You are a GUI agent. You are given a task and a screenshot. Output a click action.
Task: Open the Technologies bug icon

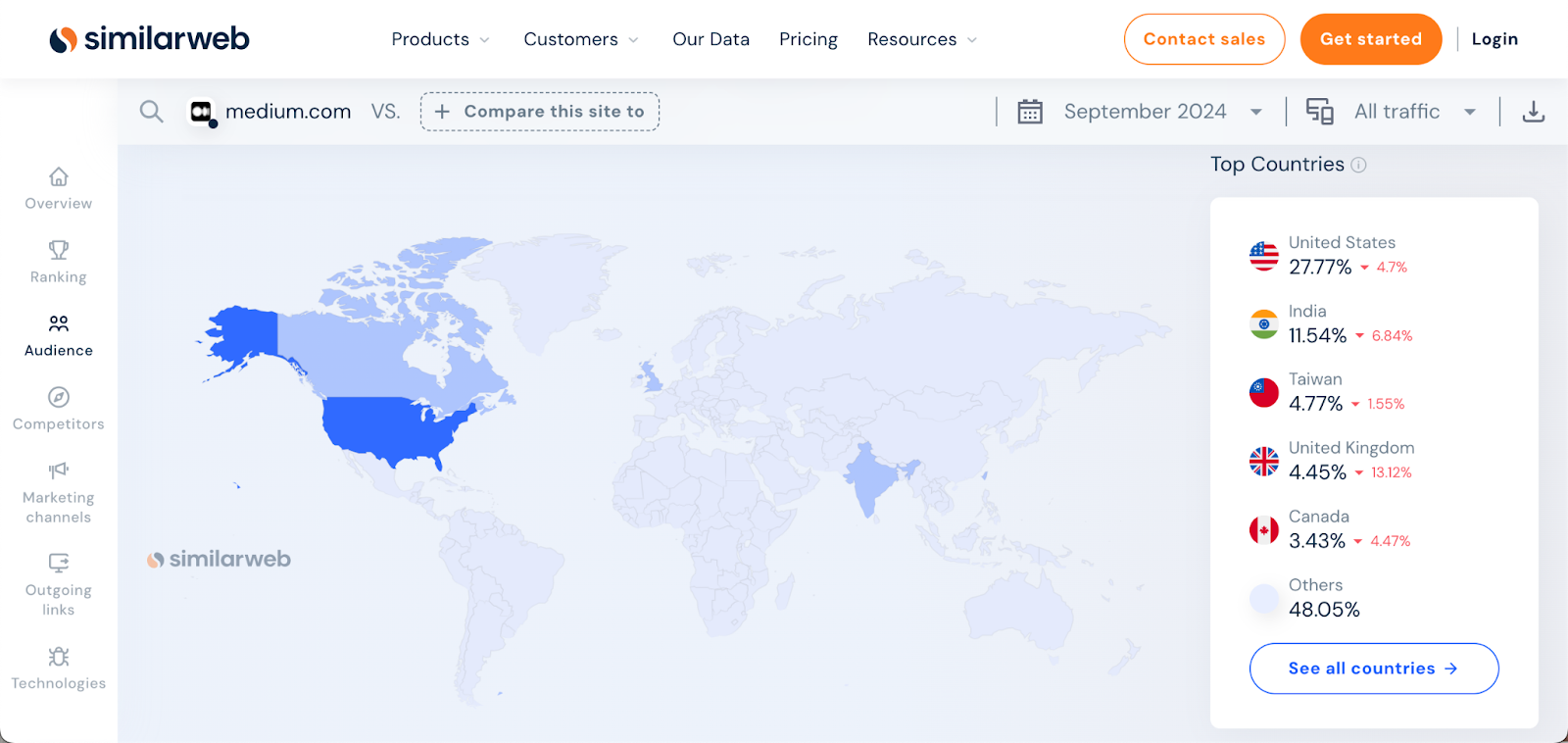(x=59, y=656)
